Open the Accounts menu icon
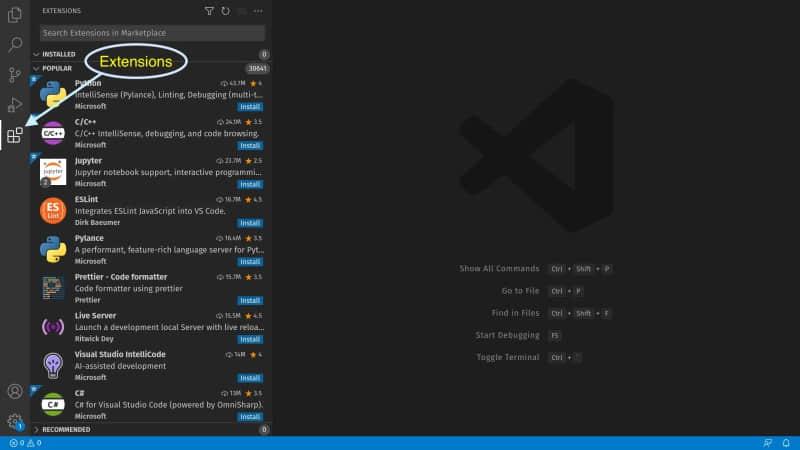This screenshot has height=450, width=800. 15,391
